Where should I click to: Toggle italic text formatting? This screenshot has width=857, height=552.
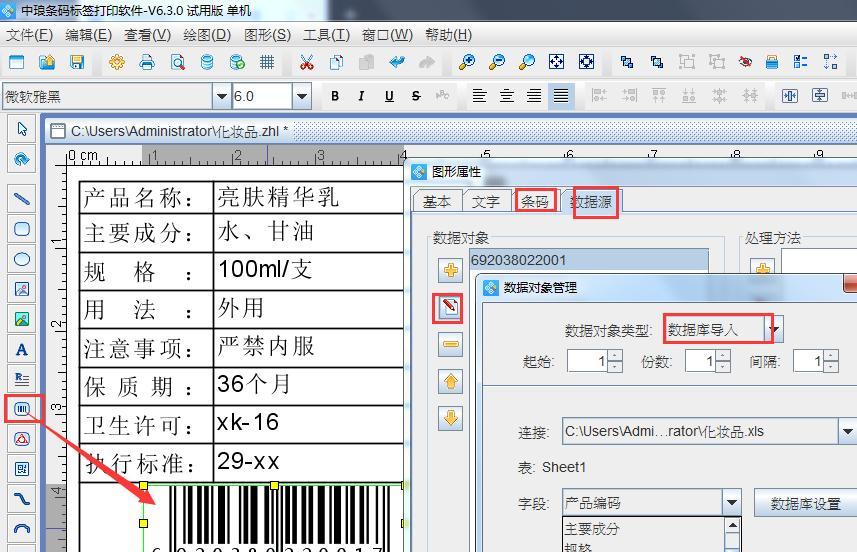[361, 96]
